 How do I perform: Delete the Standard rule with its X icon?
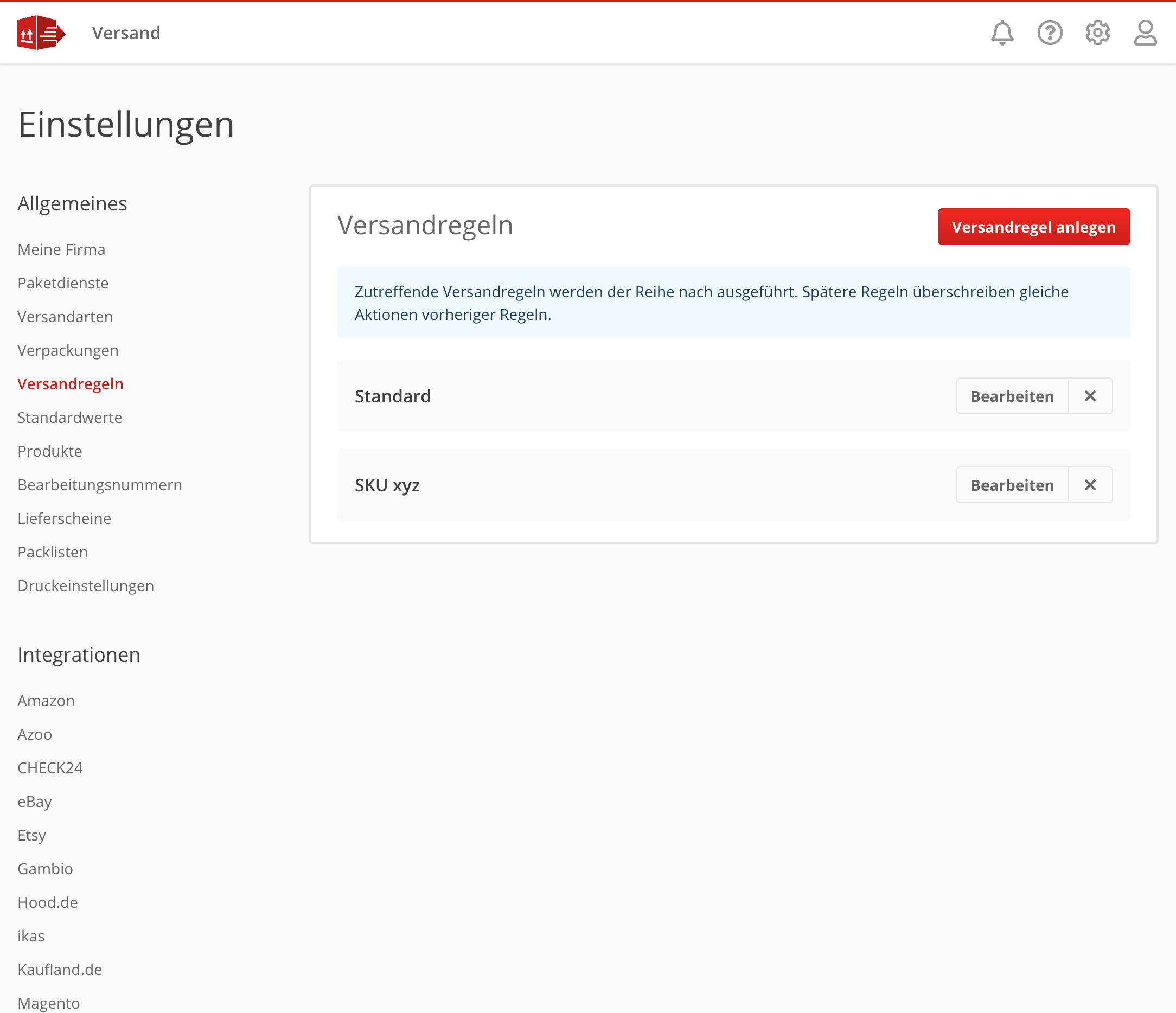click(x=1090, y=396)
